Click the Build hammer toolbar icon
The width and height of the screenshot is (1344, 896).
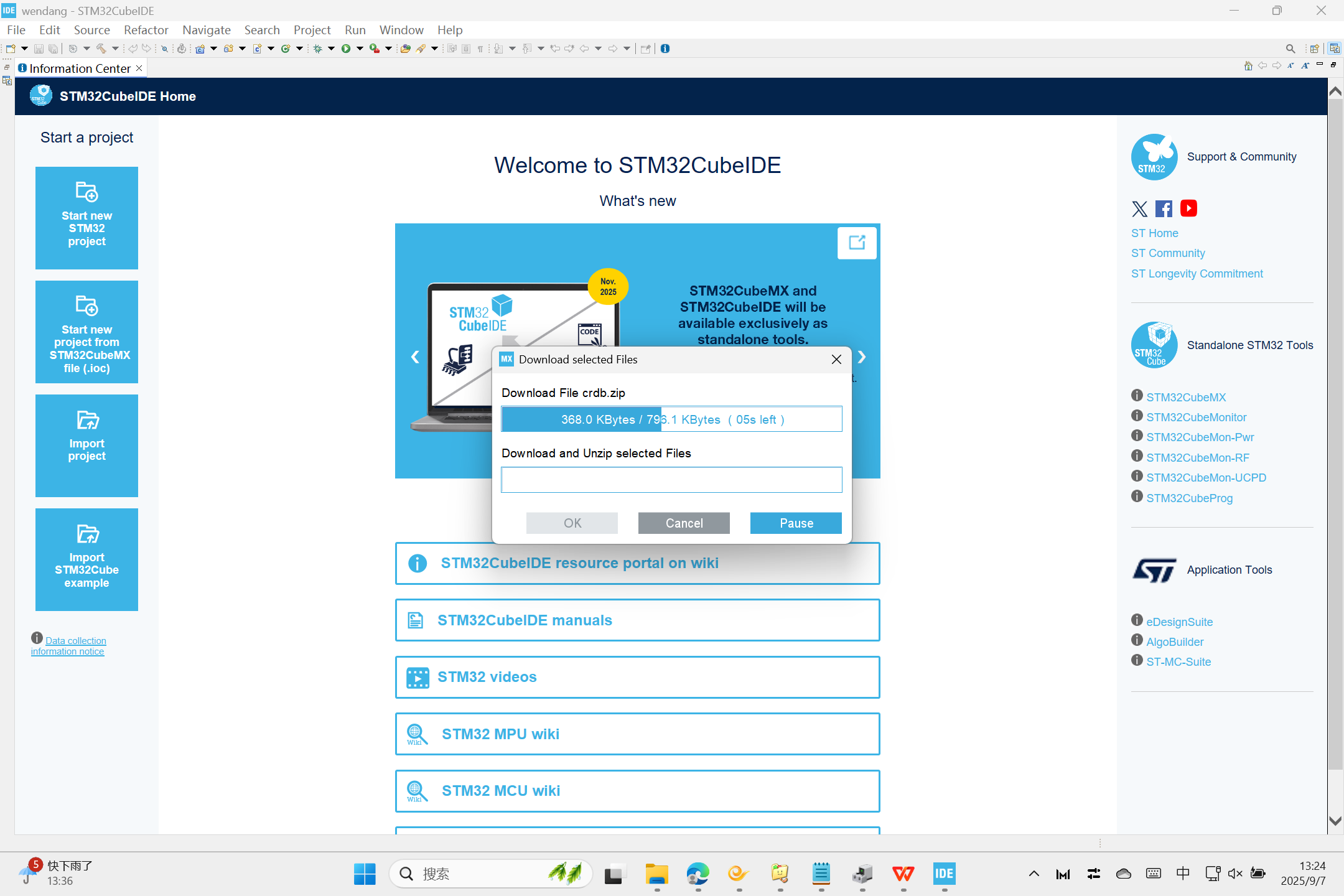click(101, 49)
